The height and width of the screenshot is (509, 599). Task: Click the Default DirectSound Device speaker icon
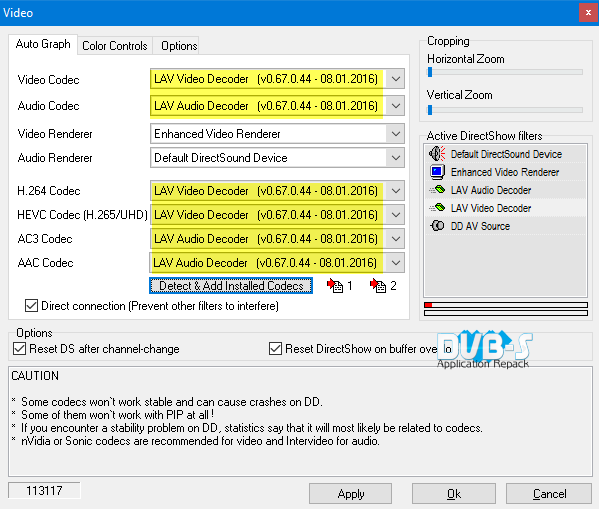(437, 154)
